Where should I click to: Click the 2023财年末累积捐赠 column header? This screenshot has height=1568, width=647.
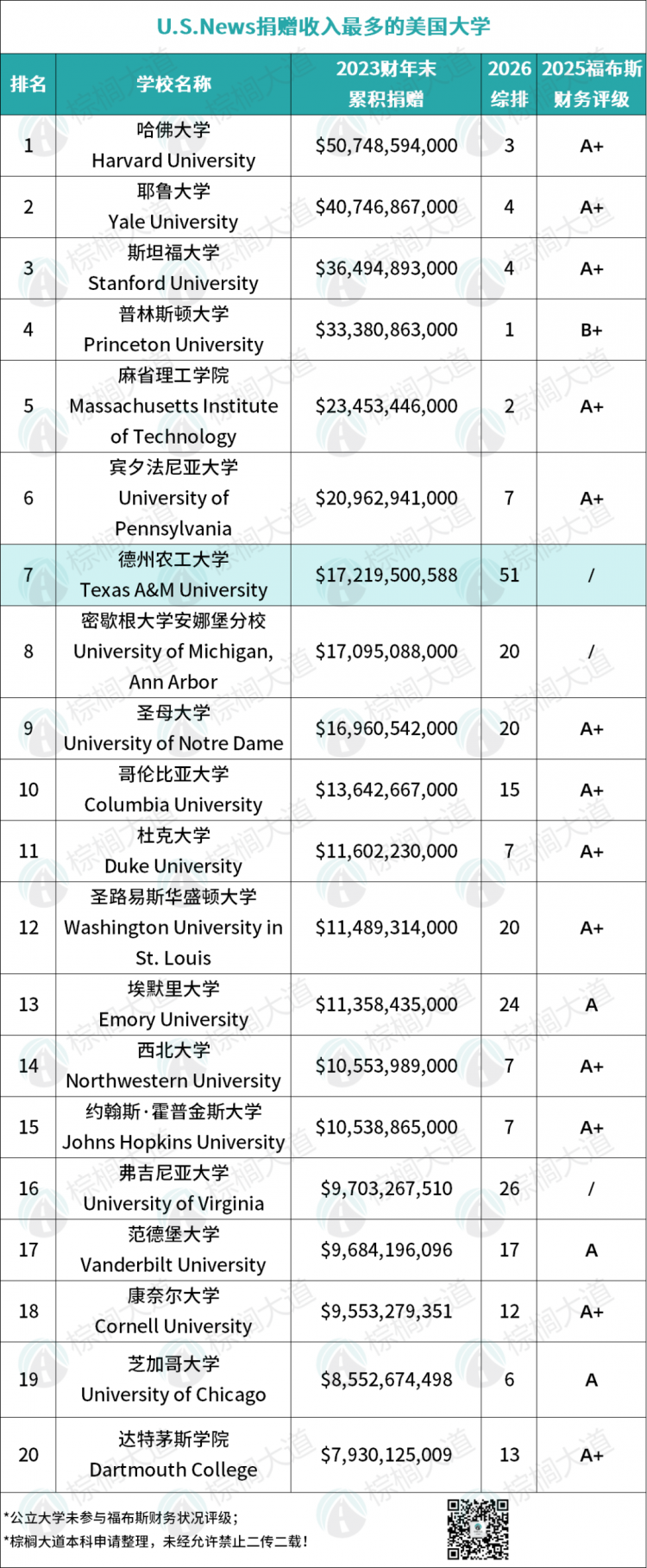click(x=386, y=84)
